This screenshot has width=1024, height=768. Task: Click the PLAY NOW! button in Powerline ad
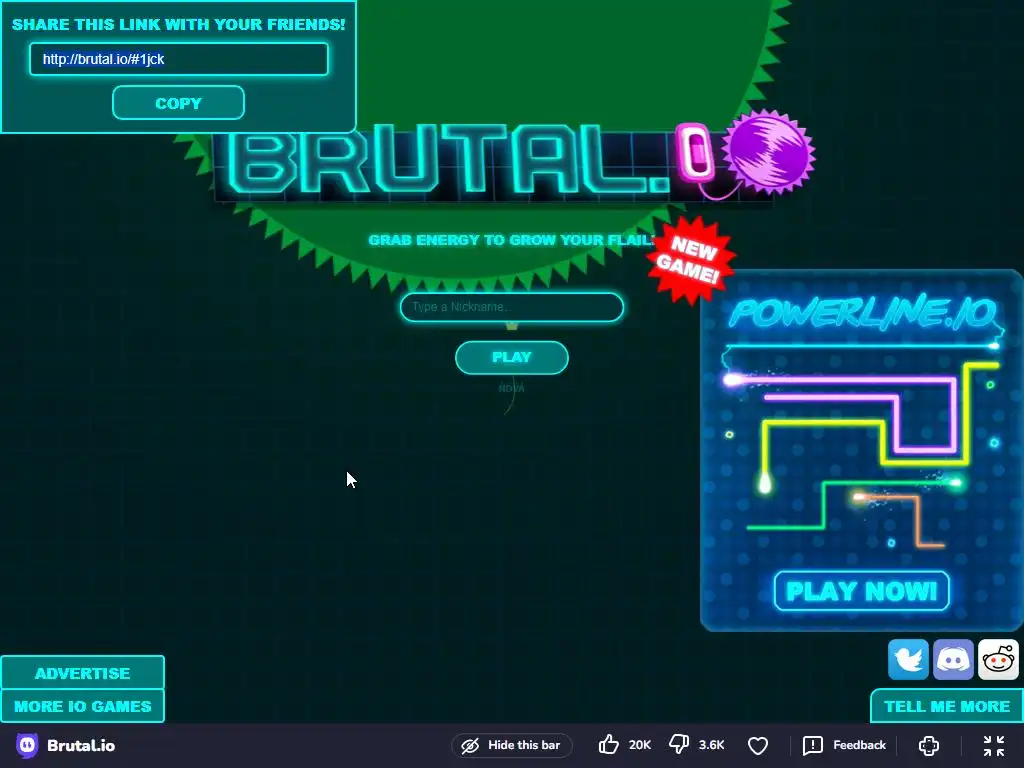click(x=861, y=591)
